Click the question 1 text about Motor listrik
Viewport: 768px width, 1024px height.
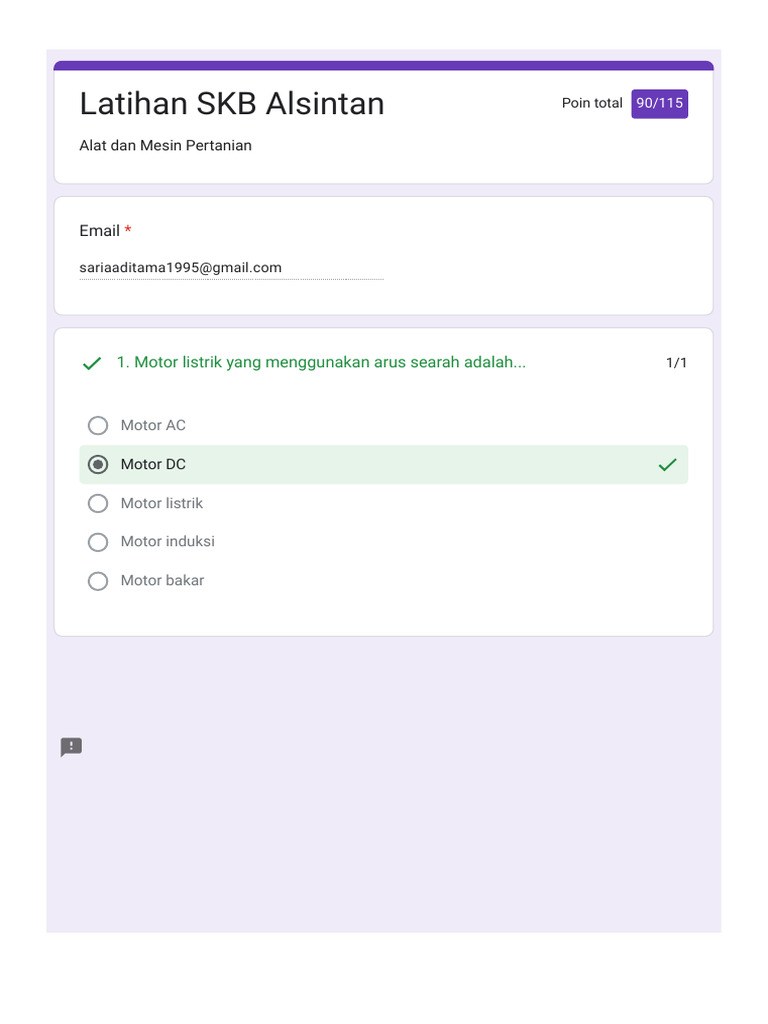tap(321, 362)
